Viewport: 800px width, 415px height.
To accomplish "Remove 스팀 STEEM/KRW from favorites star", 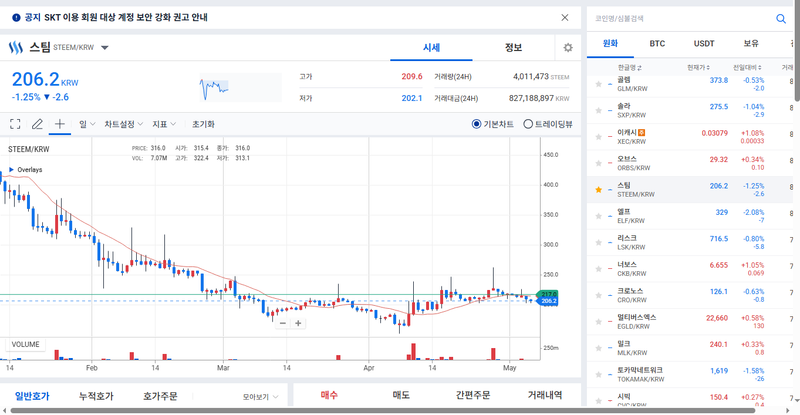I will (598, 189).
